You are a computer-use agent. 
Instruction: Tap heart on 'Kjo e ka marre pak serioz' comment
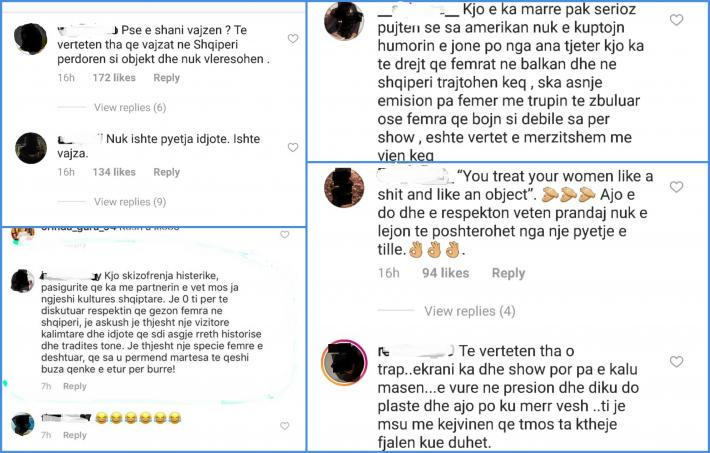[x=676, y=19]
